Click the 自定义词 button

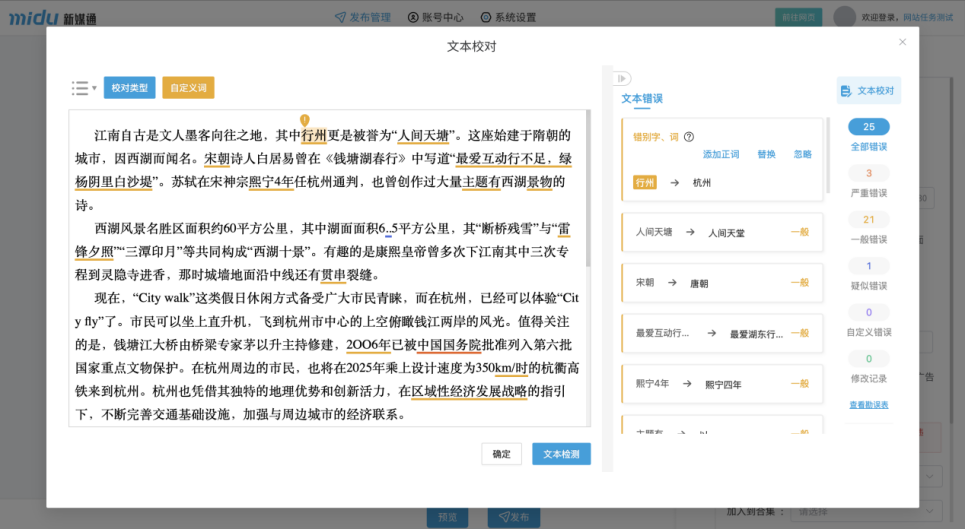coord(188,88)
